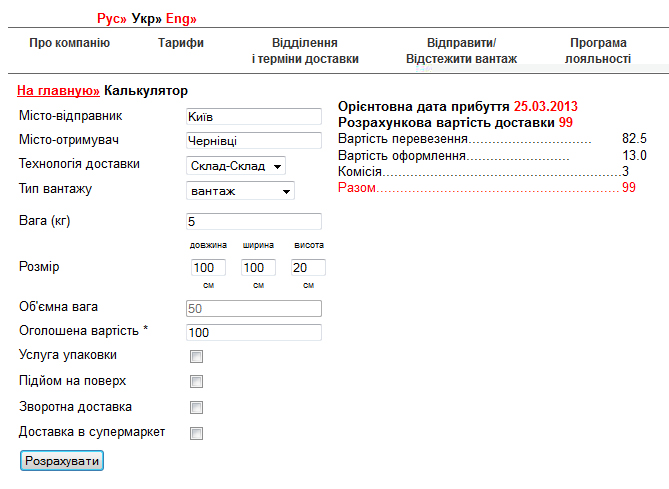Screen dimensions: 669x489
Task: Click the Місто-відправник input field
Action: coord(253,115)
